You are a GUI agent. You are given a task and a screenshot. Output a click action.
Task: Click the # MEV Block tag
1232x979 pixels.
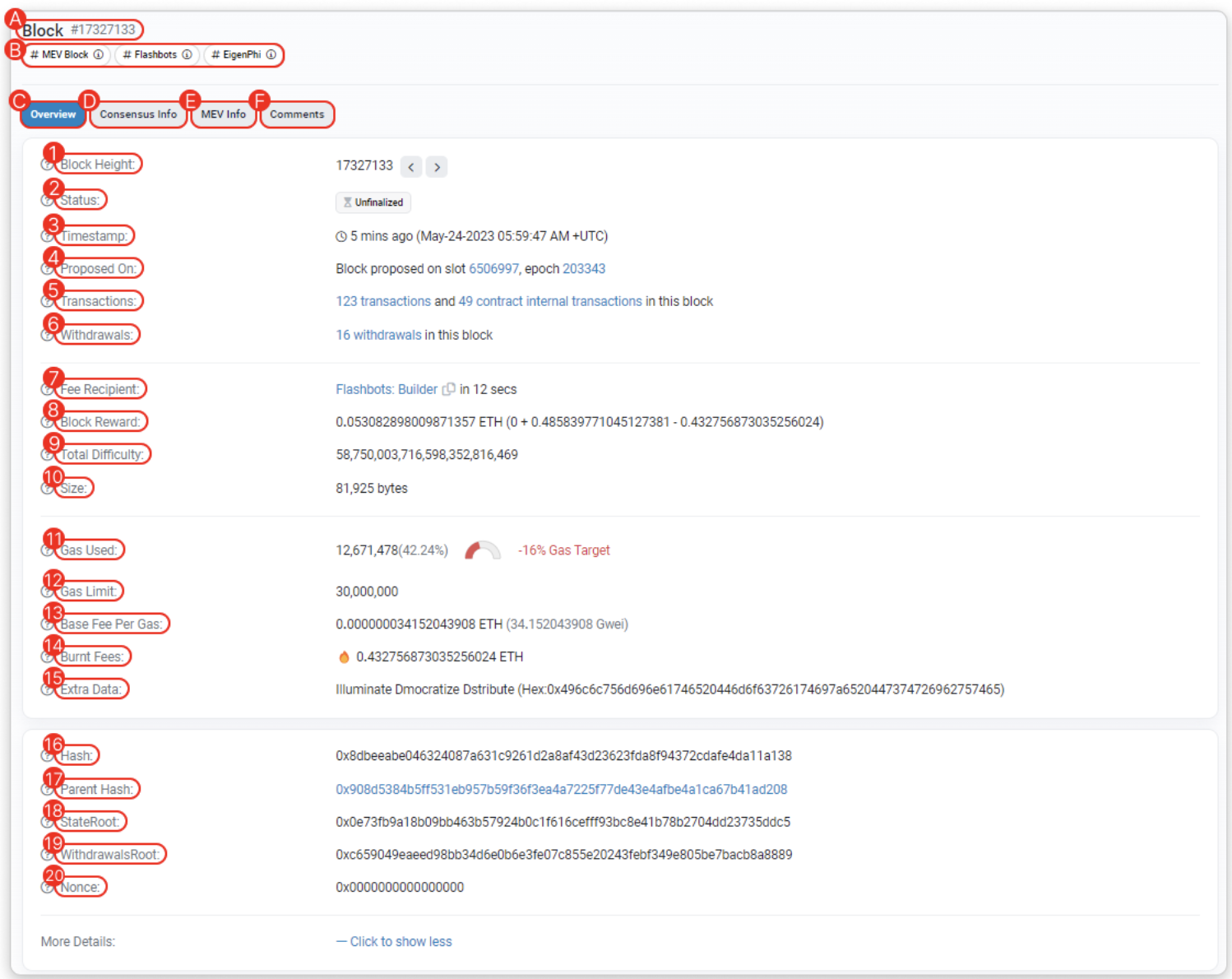67,55
